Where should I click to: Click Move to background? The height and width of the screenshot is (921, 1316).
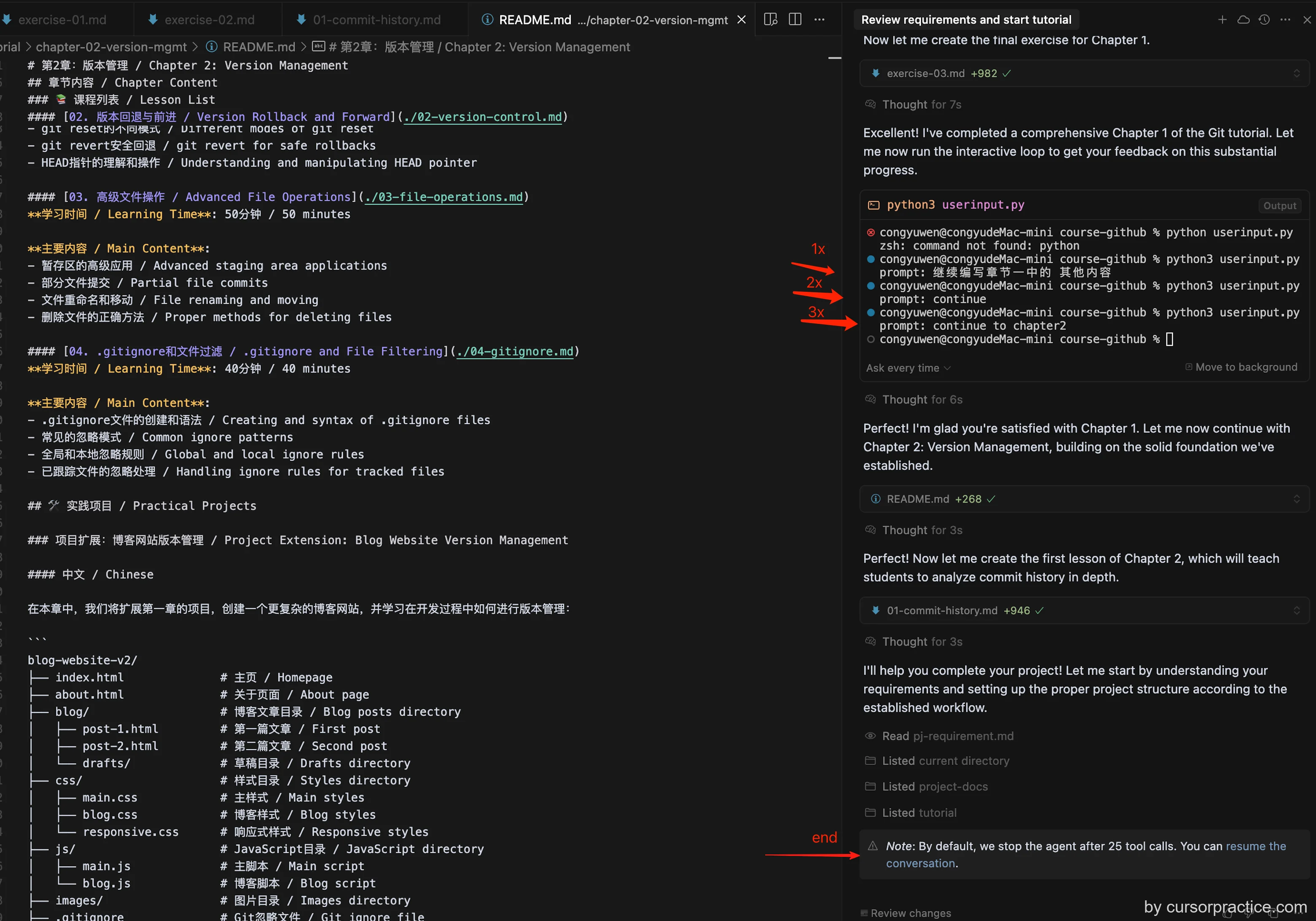click(1241, 367)
